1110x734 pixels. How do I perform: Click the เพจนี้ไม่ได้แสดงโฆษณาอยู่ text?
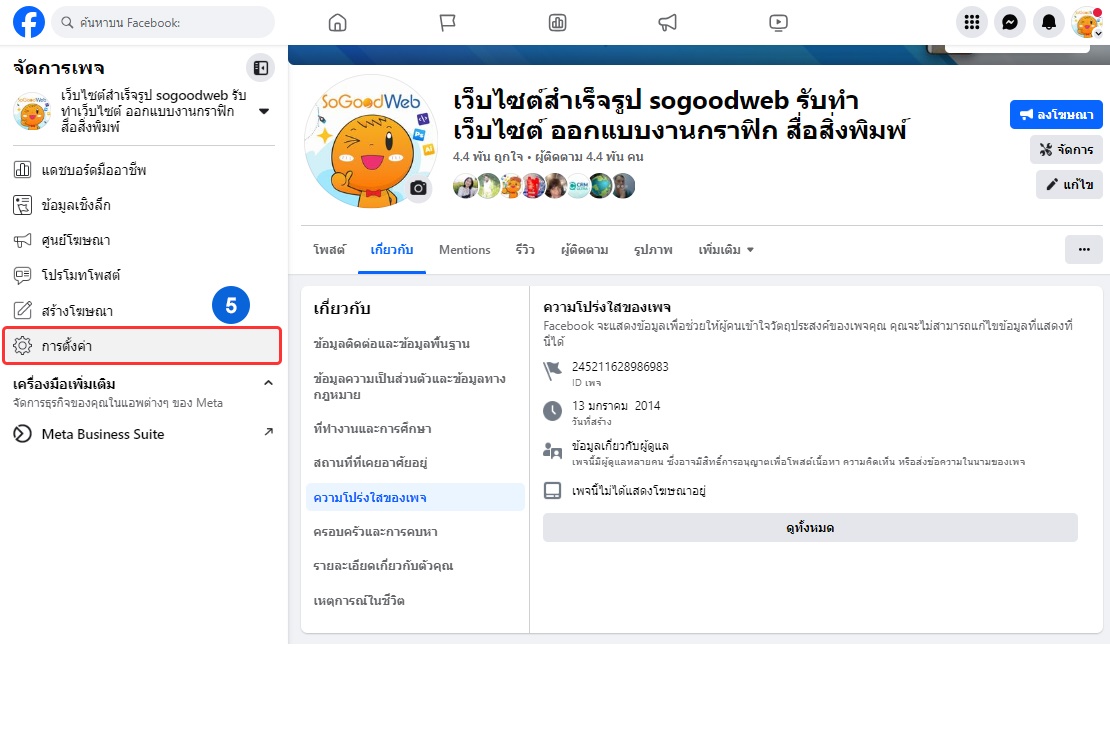tap(639, 491)
